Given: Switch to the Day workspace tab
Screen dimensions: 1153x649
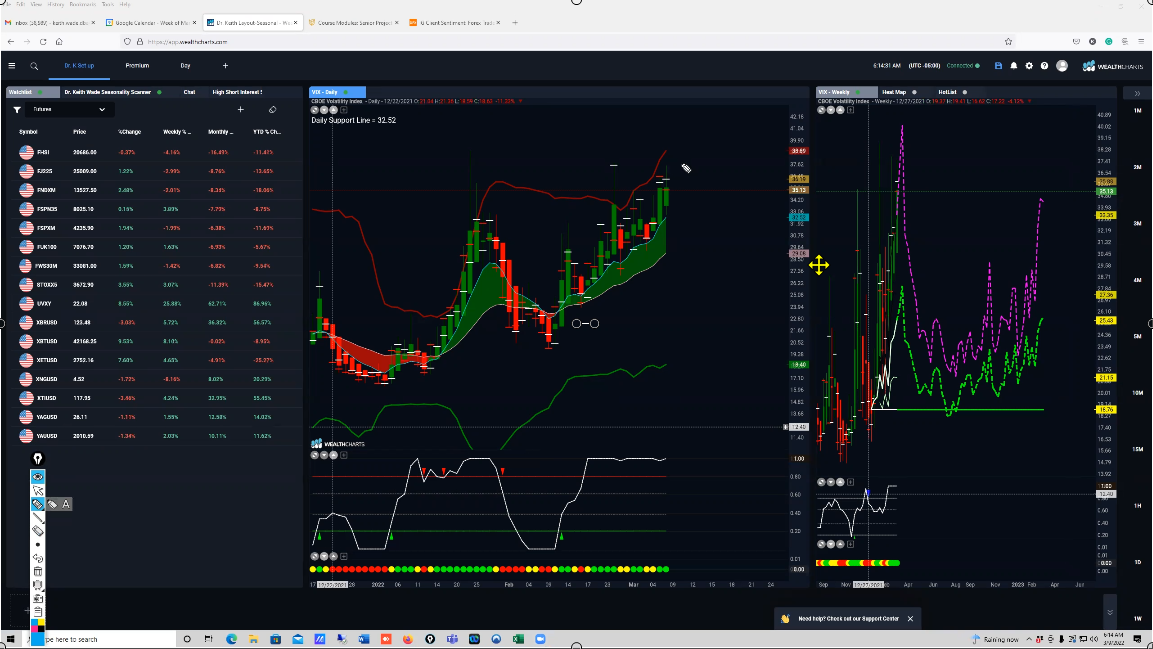Looking at the screenshot, I should click(x=185, y=65).
